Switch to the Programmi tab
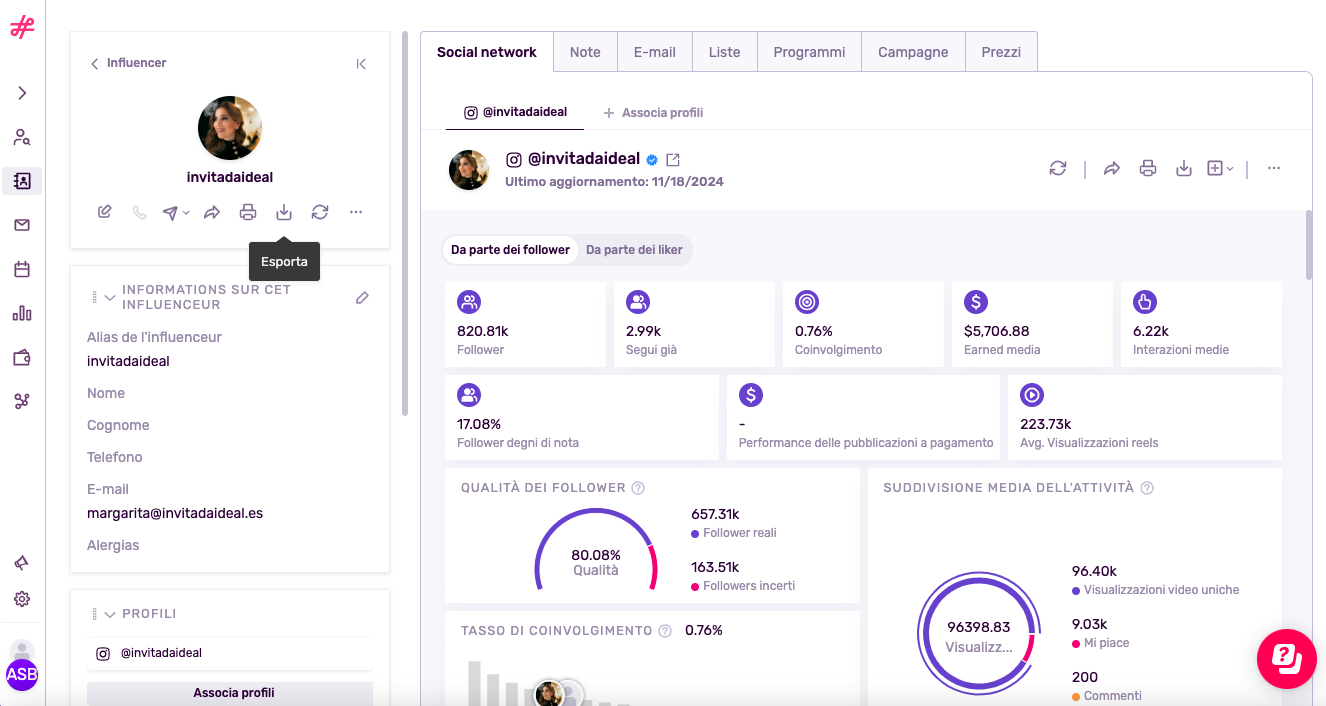The height and width of the screenshot is (706, 1326). point(809,52)
